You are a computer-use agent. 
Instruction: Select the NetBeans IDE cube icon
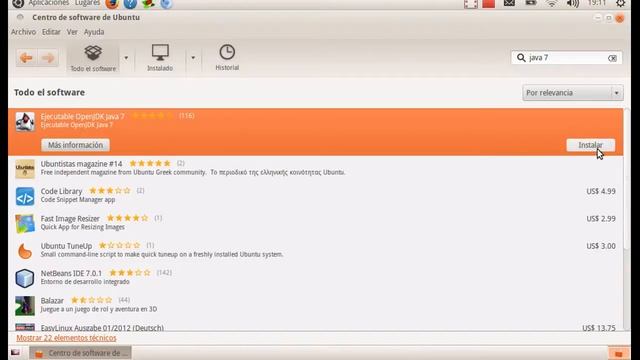25,278
